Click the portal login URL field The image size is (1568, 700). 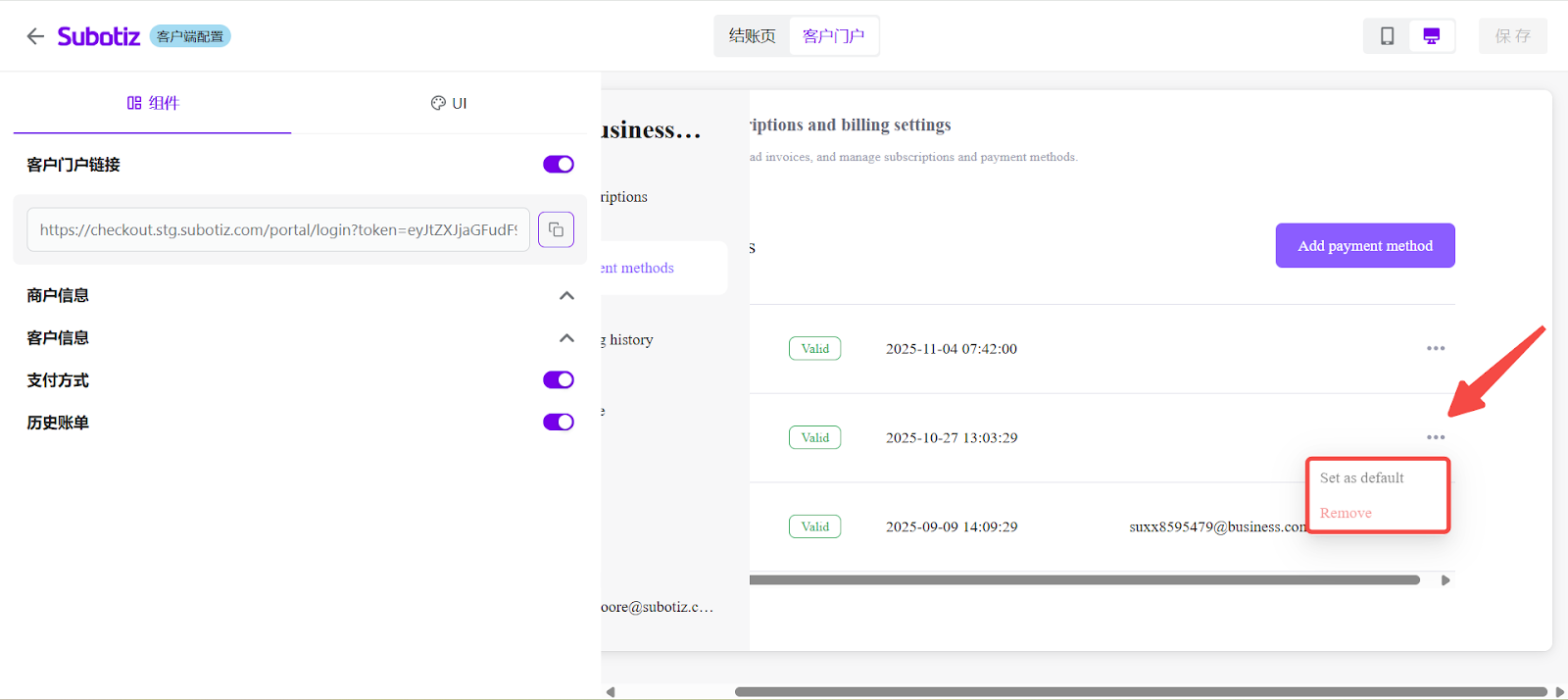(x=278, y=229)
